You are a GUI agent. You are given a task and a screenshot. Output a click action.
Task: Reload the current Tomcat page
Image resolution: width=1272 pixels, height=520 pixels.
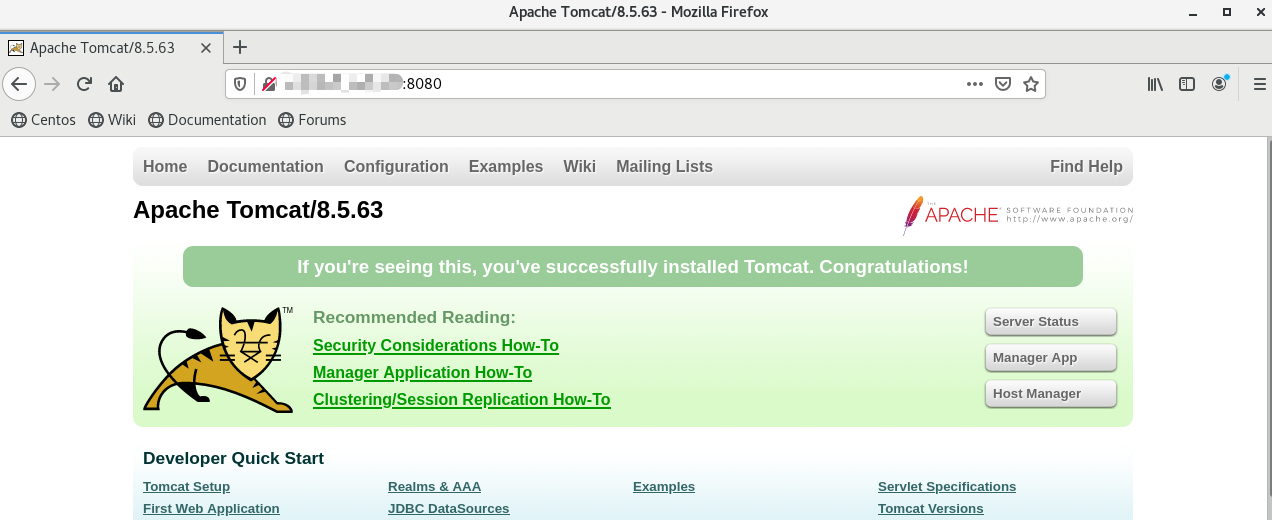tap(84, 84)
